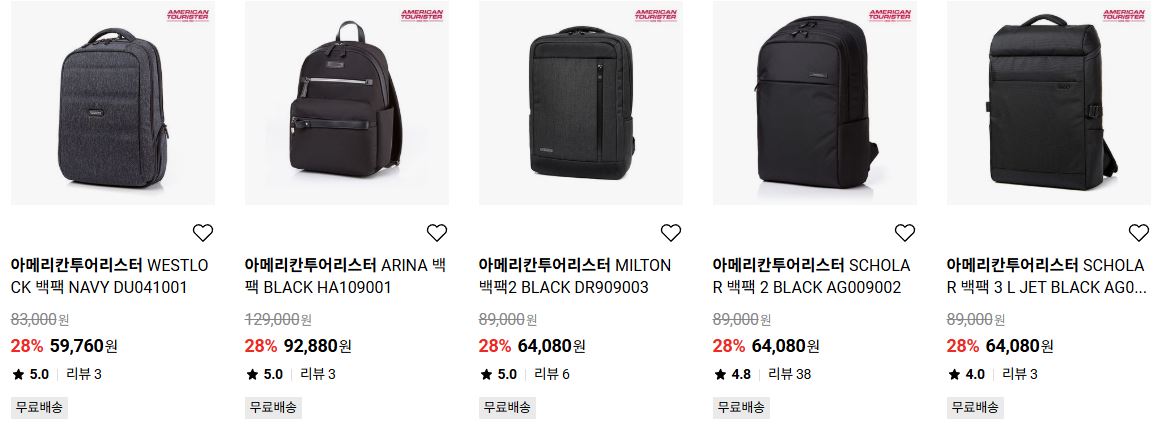
Task: Toggle wishlist heart for ARINA BLACK backpack
Action: [x=436, y=233]
